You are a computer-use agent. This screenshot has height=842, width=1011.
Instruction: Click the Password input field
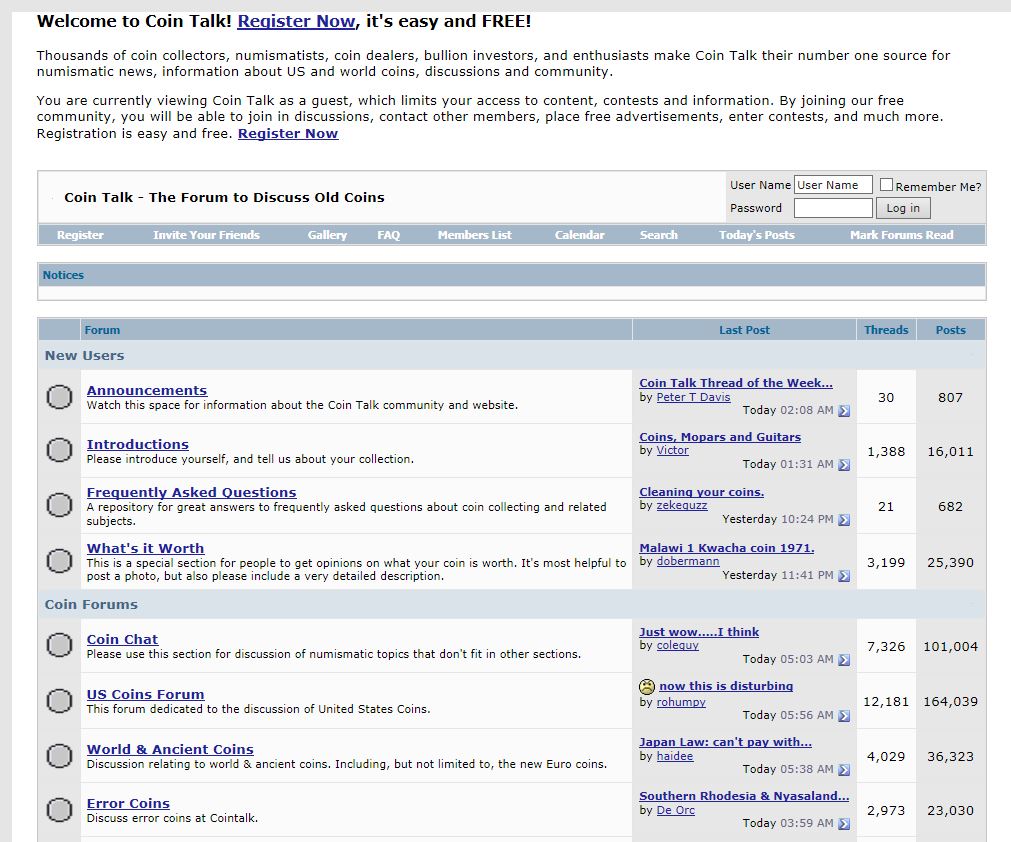point(833,208)
